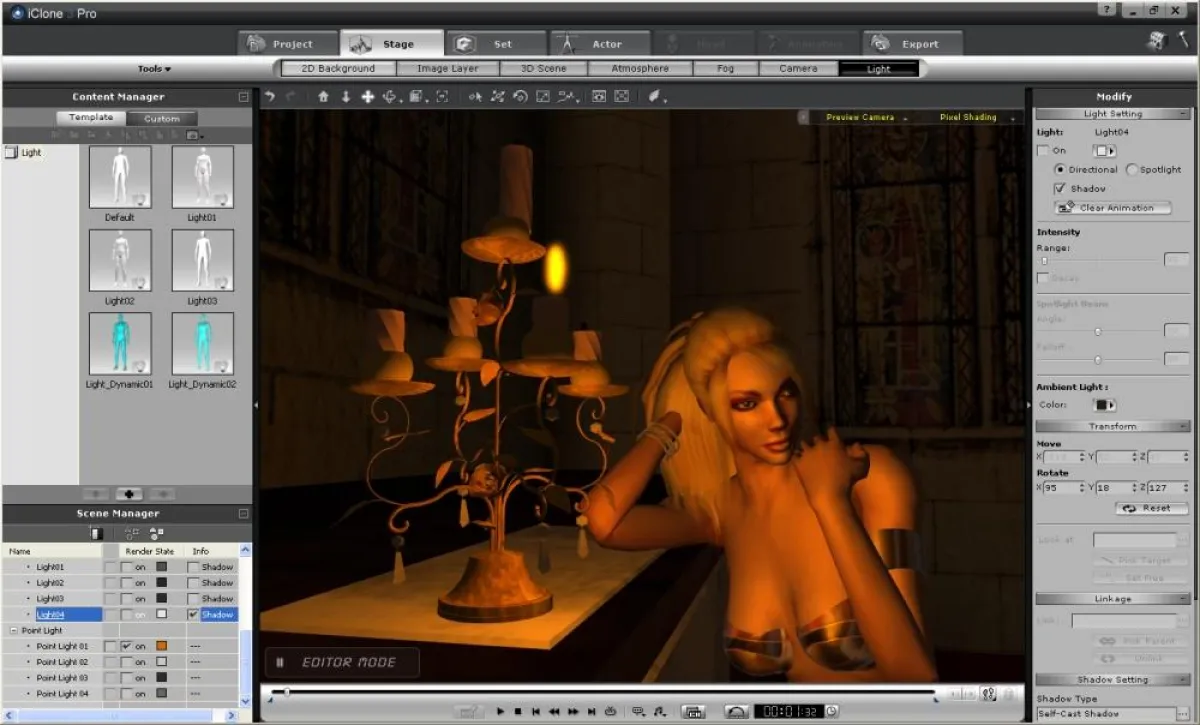Toggle the light On checkbox in Modify panel
The image size is (1200, 725).
pyautogui.click(x=1043, y=151)
